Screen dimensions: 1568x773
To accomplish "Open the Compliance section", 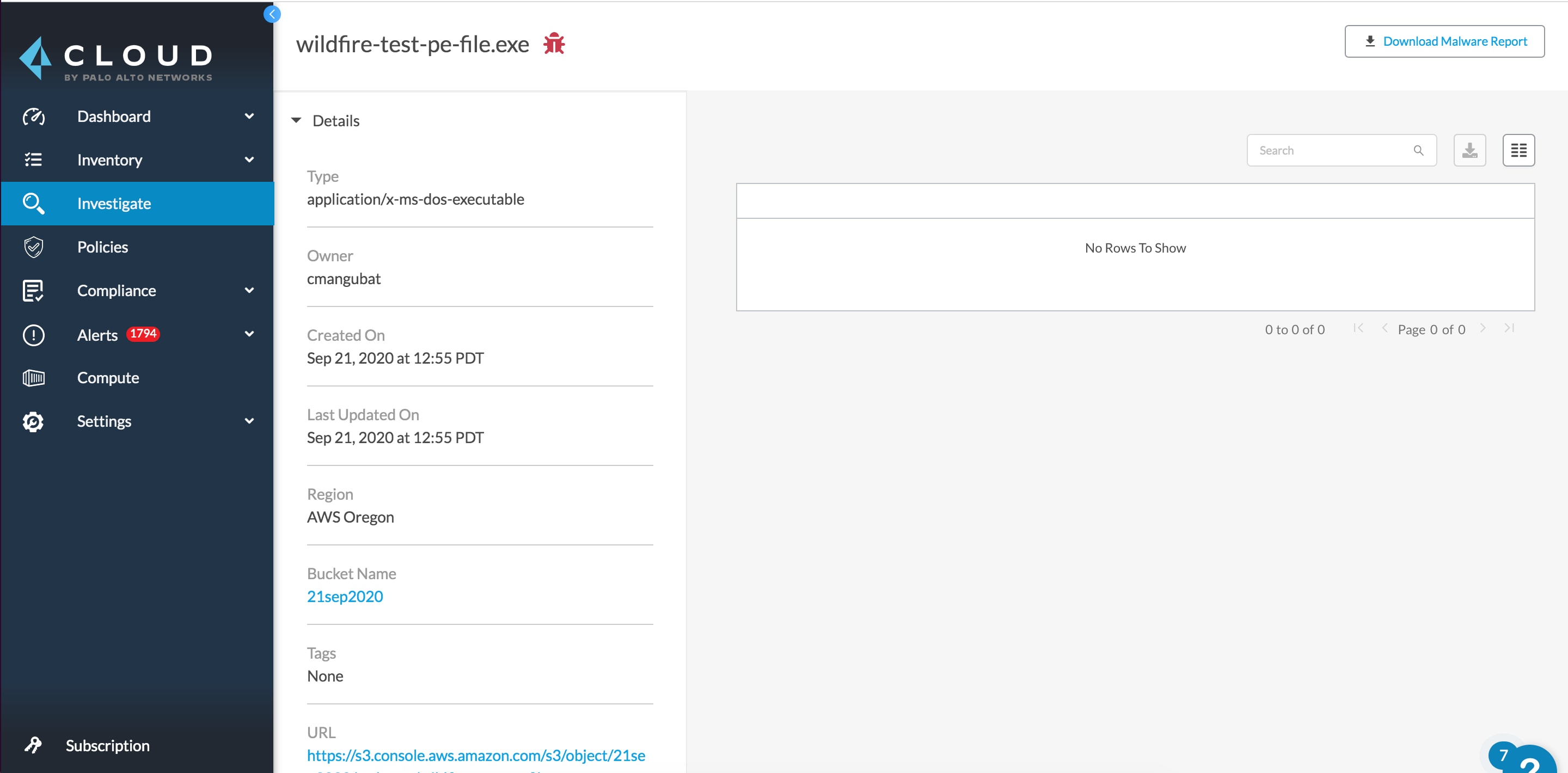I will (117, 290).
